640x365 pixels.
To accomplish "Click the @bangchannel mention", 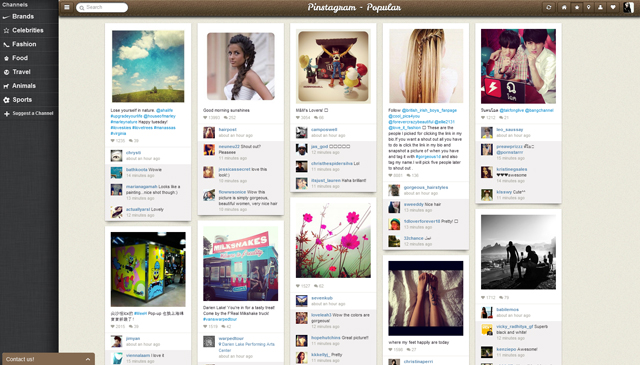I will [x=539, y=110].
